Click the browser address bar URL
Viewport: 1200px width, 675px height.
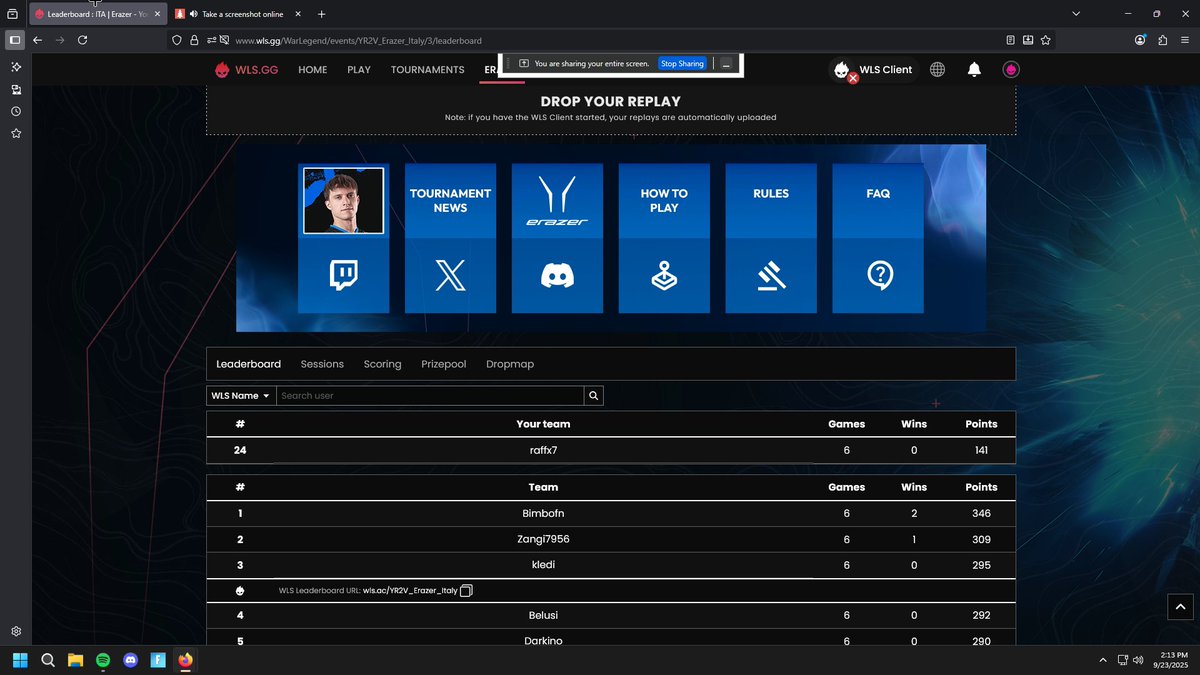click(x=358, y=41)
